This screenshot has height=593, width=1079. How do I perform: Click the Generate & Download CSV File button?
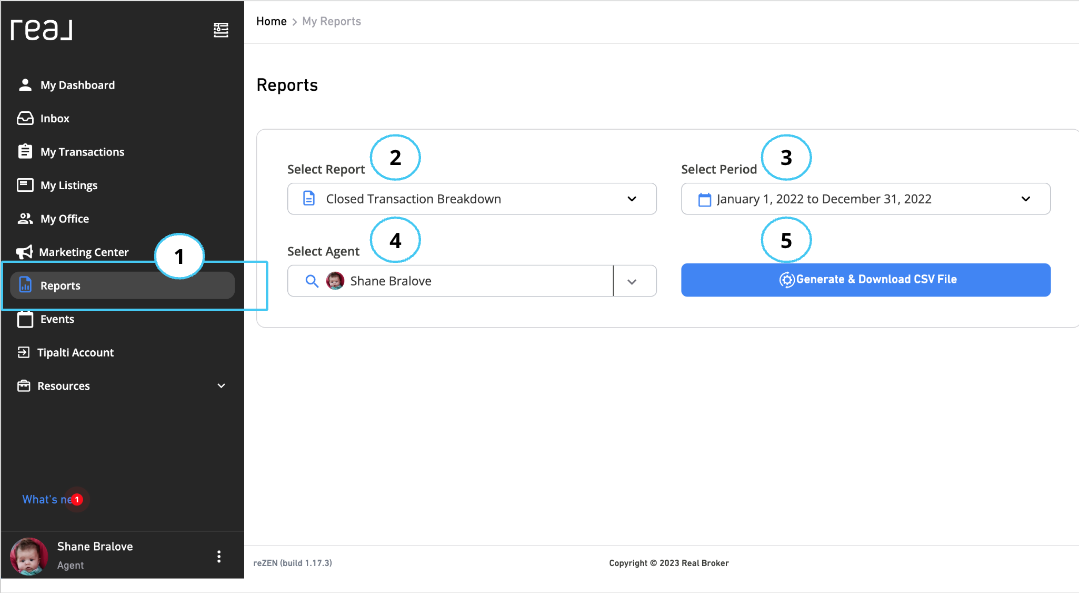[865, 279]
